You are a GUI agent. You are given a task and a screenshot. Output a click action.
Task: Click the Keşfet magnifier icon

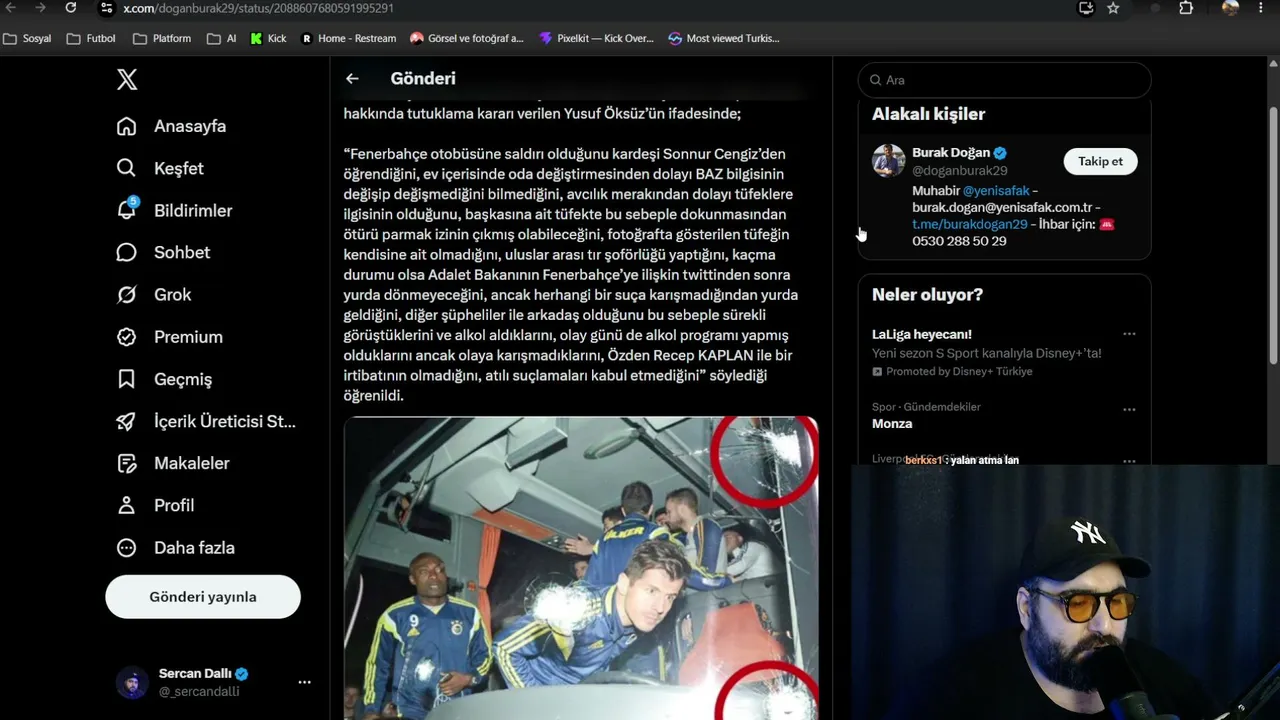(x=126, y=168)
